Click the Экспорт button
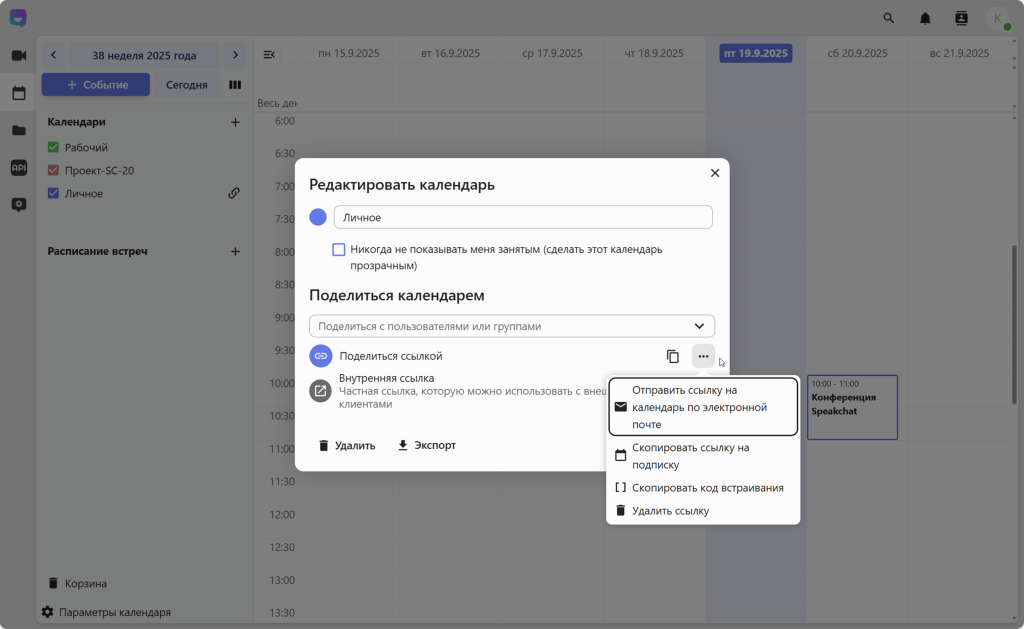 [x=427, y=445]
